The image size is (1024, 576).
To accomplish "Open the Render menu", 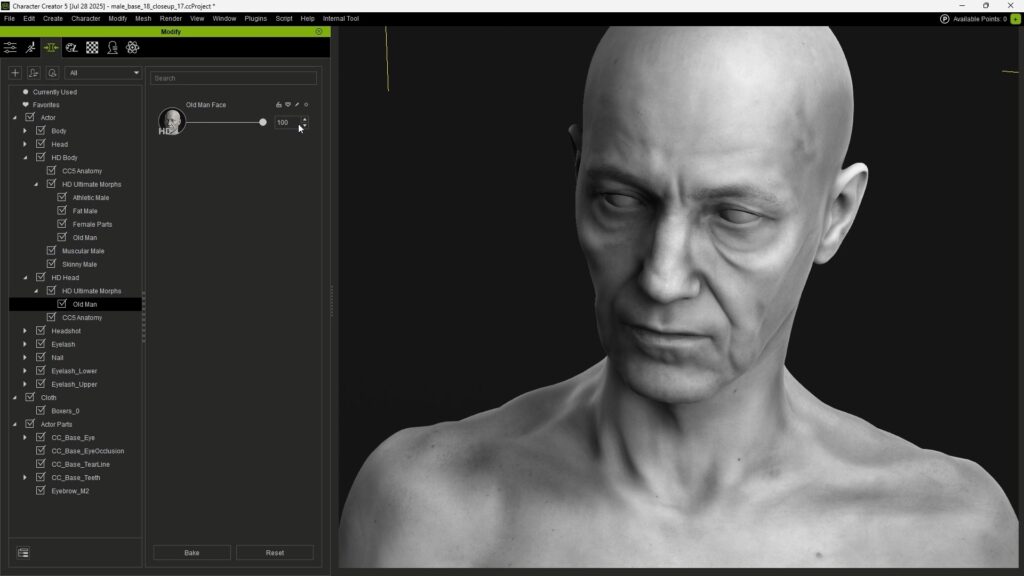I will click(171, 18).
